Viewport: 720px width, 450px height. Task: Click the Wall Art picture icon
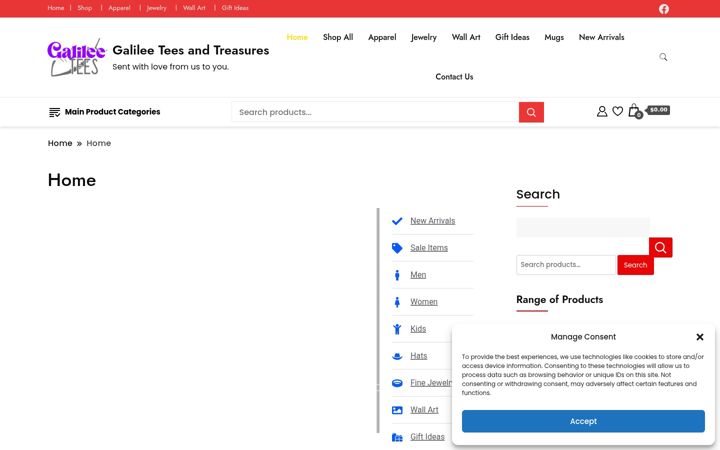(397, 410)
